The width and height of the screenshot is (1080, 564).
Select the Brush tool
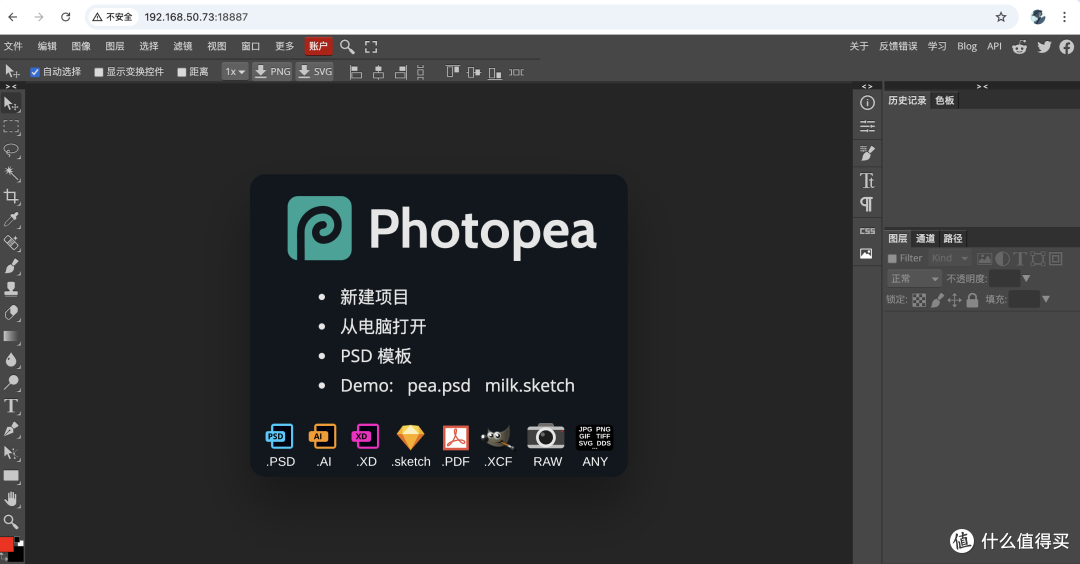pyautogui.click(x=11, y=266)
